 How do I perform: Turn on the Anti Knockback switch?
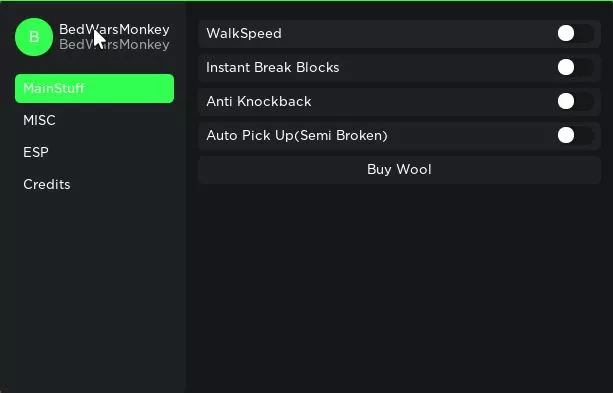coord(575,102)
